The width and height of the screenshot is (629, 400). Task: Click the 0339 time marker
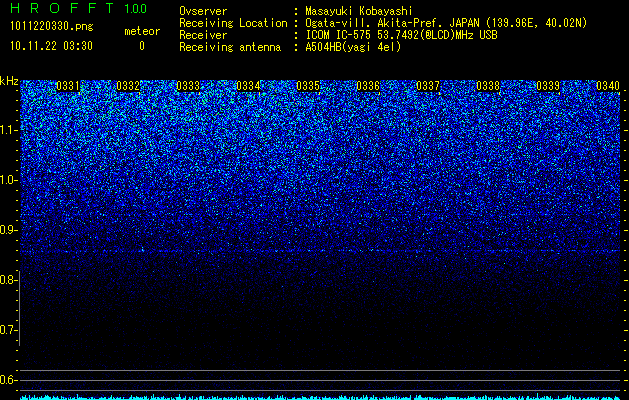(548, 86)
